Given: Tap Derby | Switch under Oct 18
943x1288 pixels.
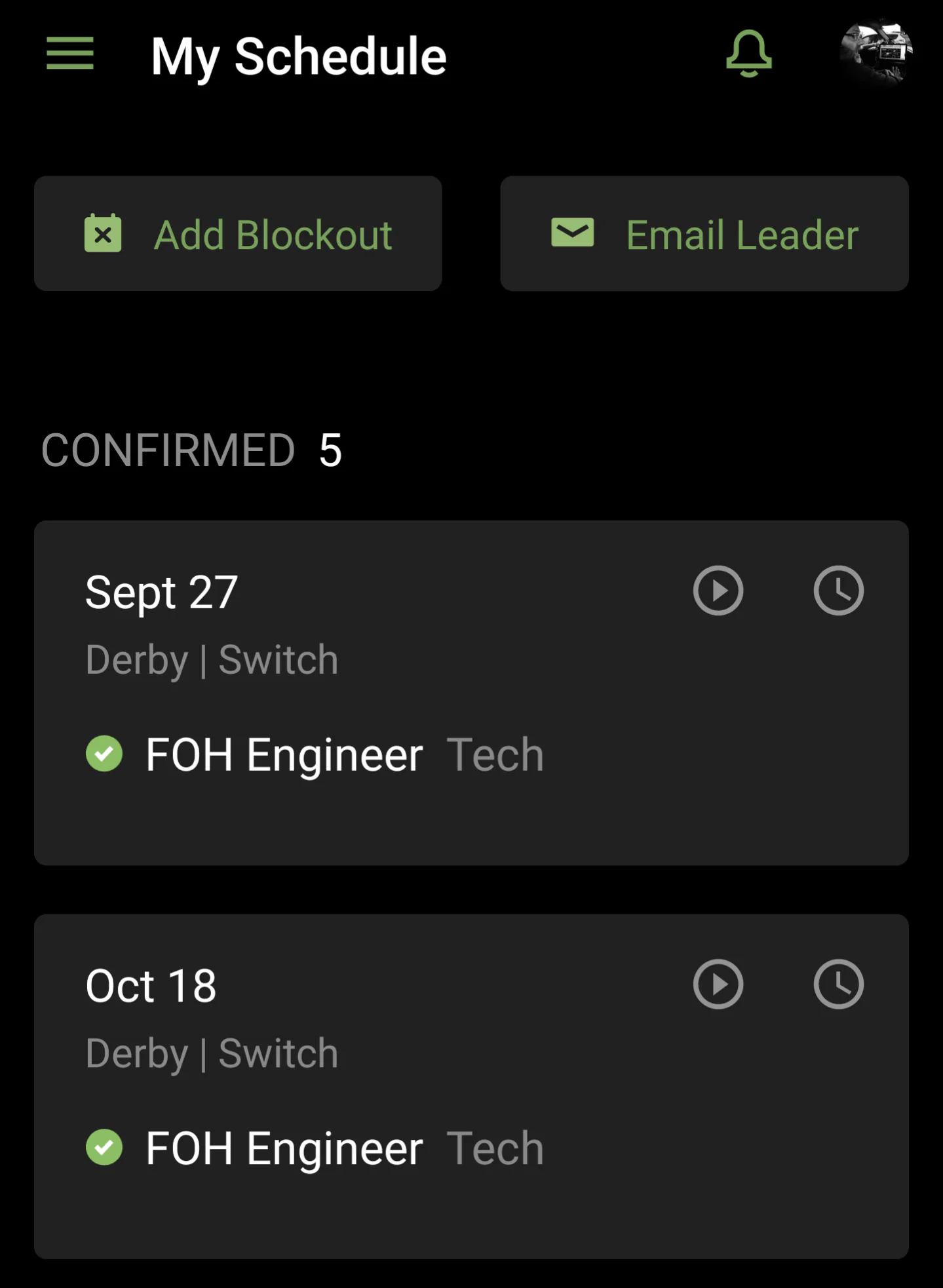Looking at the screenshot, I should pos(212,1054).
